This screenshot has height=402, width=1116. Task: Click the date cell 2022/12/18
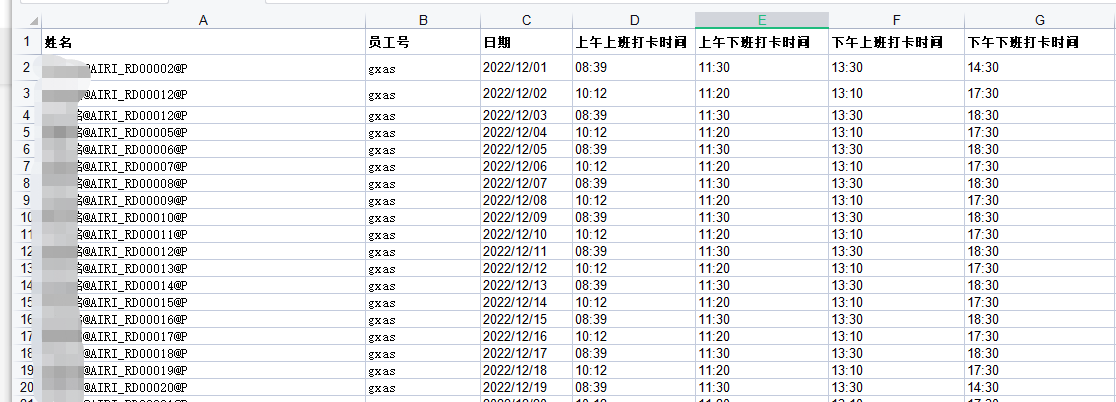tap(527, 371)
